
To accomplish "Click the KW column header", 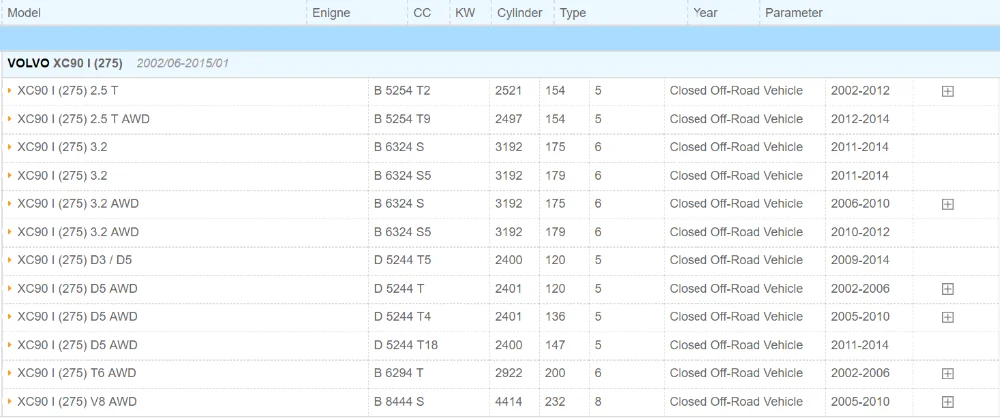I will coord(466,13).
